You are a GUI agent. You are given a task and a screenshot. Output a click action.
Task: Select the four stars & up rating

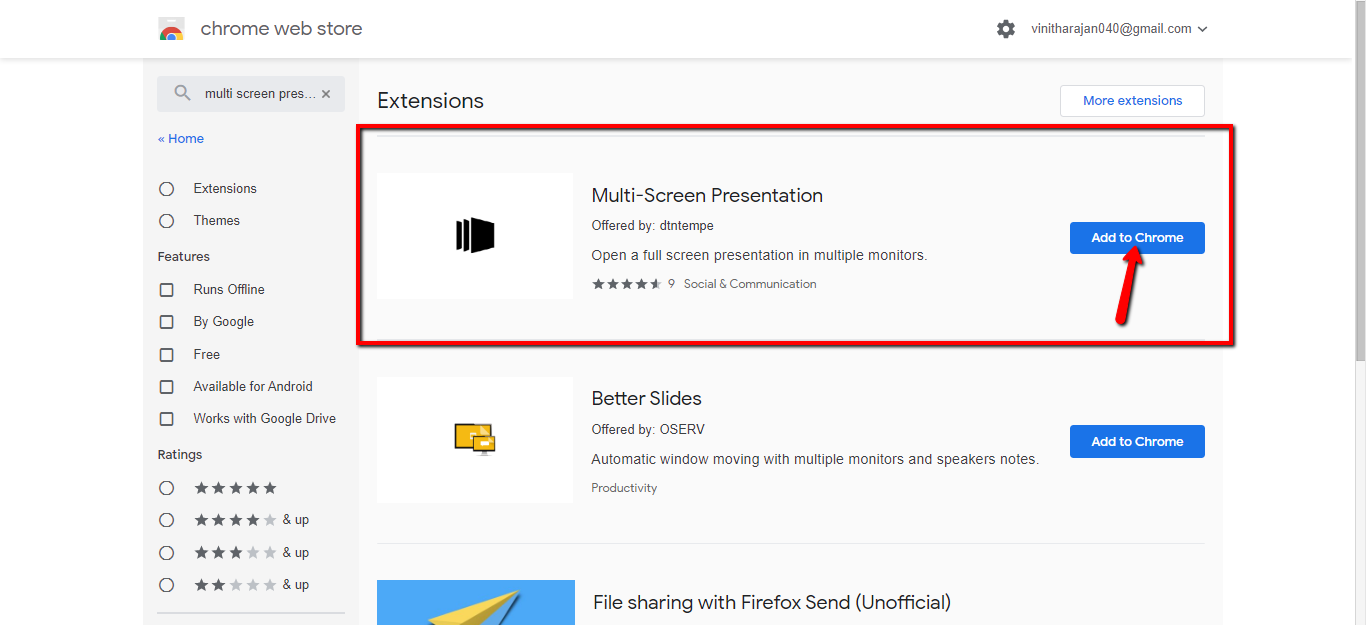pyautogui.click(x=167, y=520)
